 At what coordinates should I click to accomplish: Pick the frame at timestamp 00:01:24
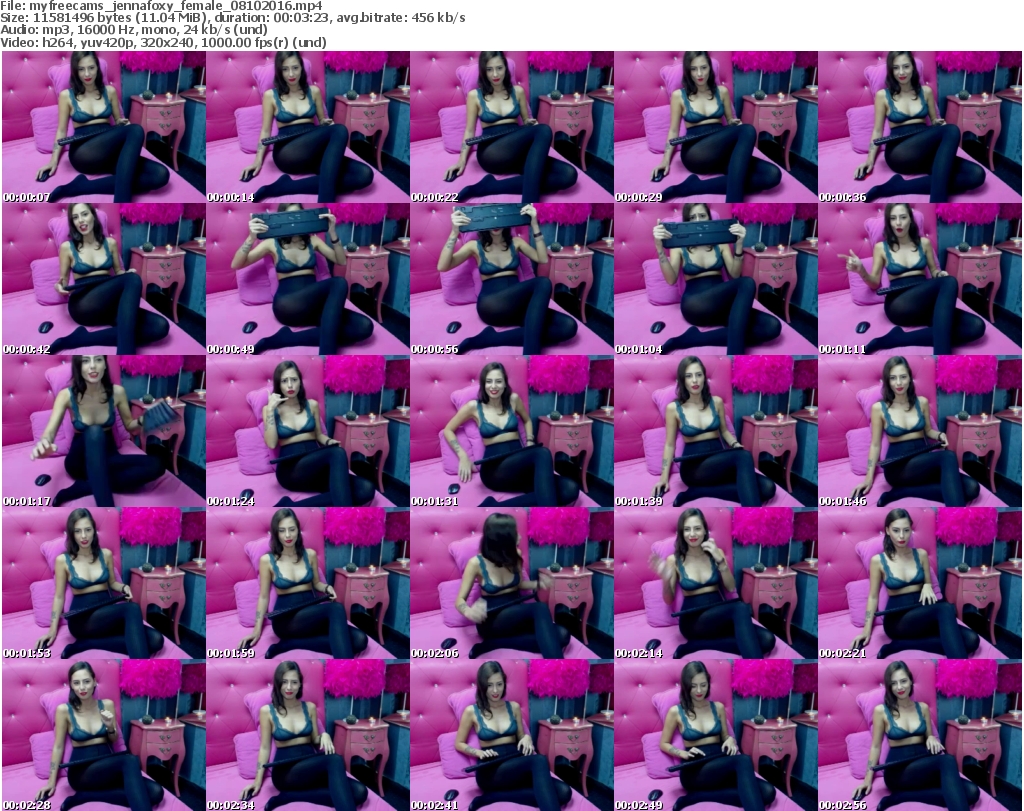coord(308,432)
